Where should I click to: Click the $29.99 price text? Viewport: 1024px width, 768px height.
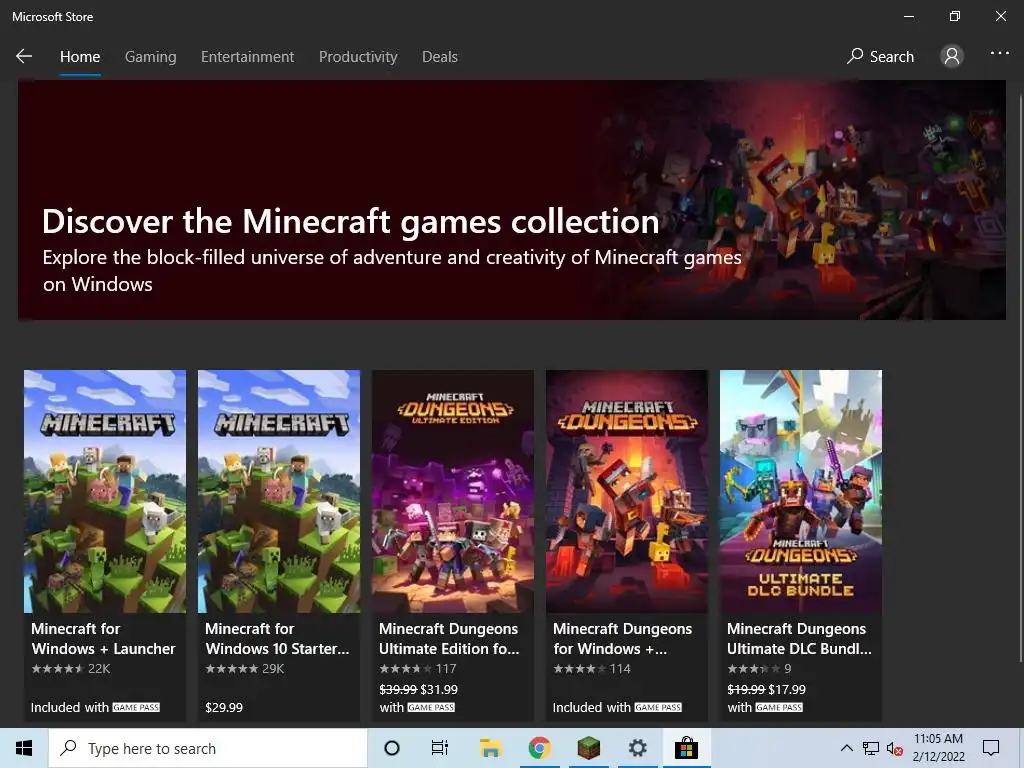tap(224, 707)
